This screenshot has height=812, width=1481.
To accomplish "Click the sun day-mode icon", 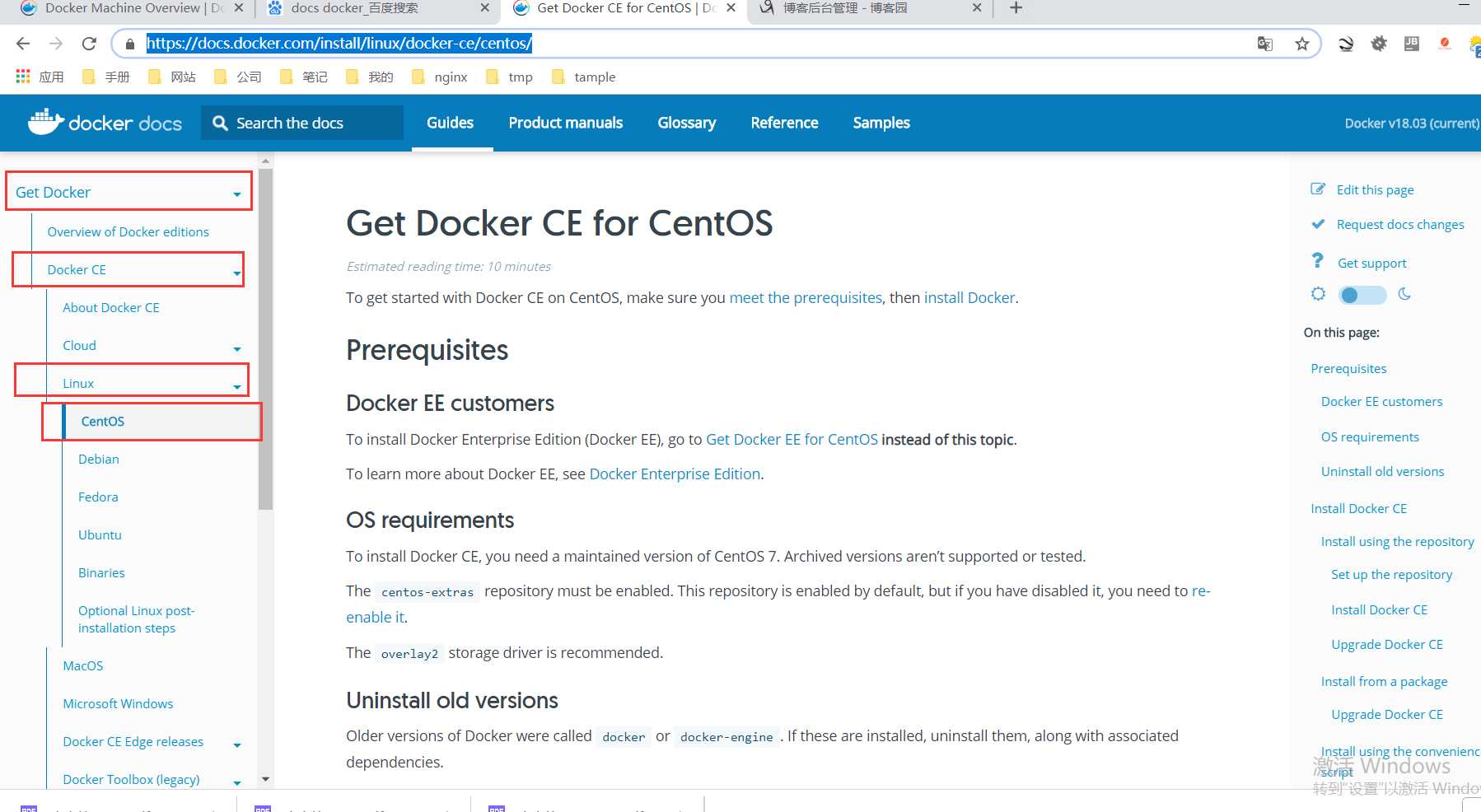I will click(x=1318, y=294).
